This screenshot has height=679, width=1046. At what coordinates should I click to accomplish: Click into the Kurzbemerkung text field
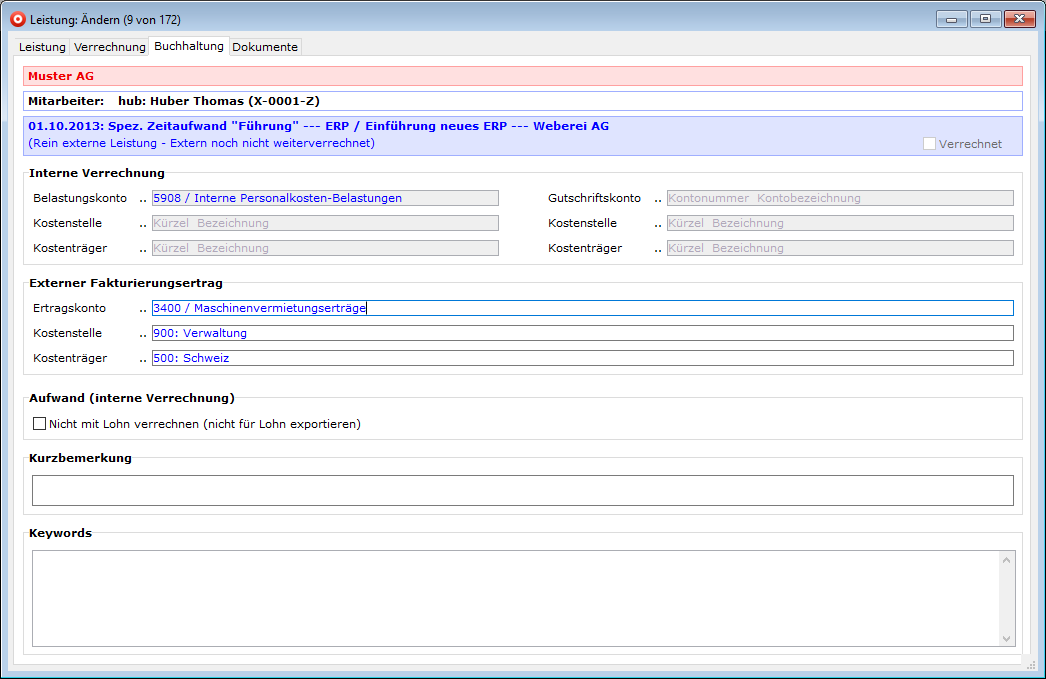point(522,490)
